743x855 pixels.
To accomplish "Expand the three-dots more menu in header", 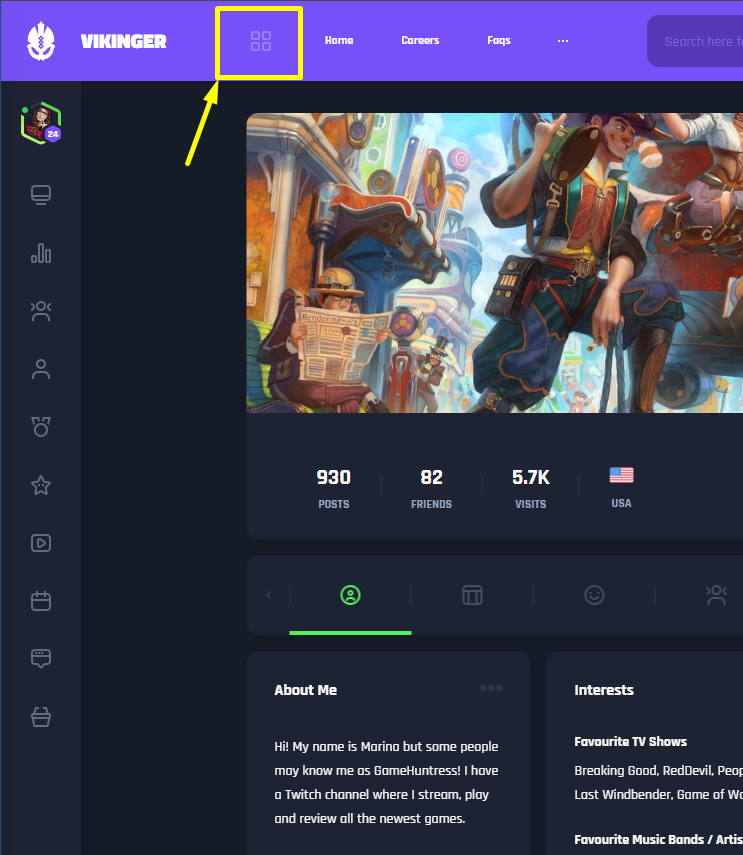I will (x=563, y=41).
